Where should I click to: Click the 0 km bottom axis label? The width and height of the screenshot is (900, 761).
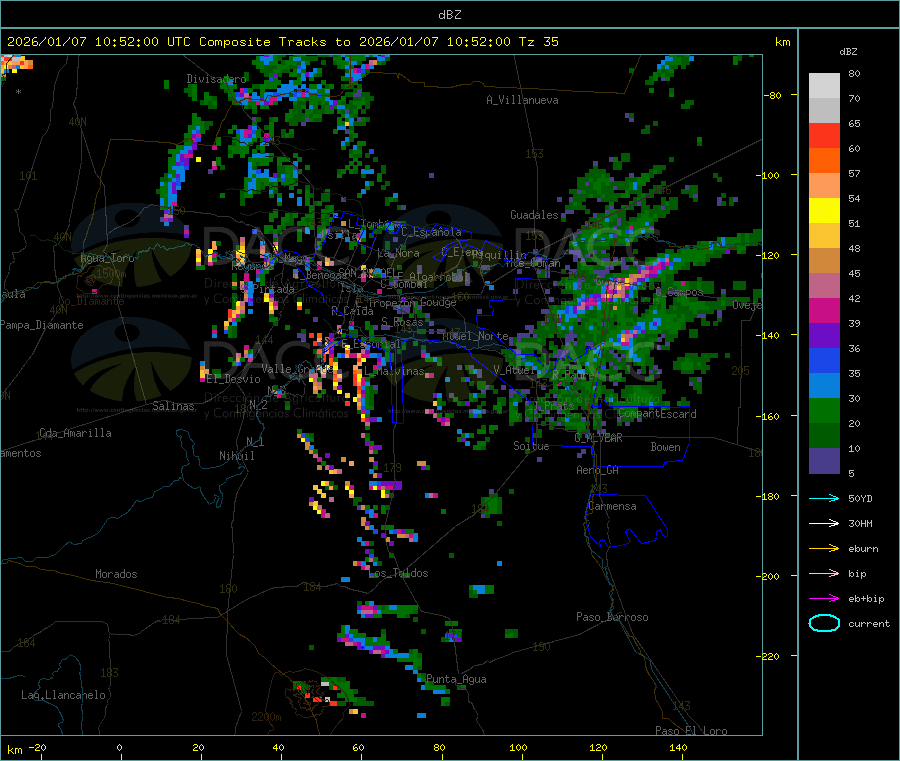(x=119, y=747)
